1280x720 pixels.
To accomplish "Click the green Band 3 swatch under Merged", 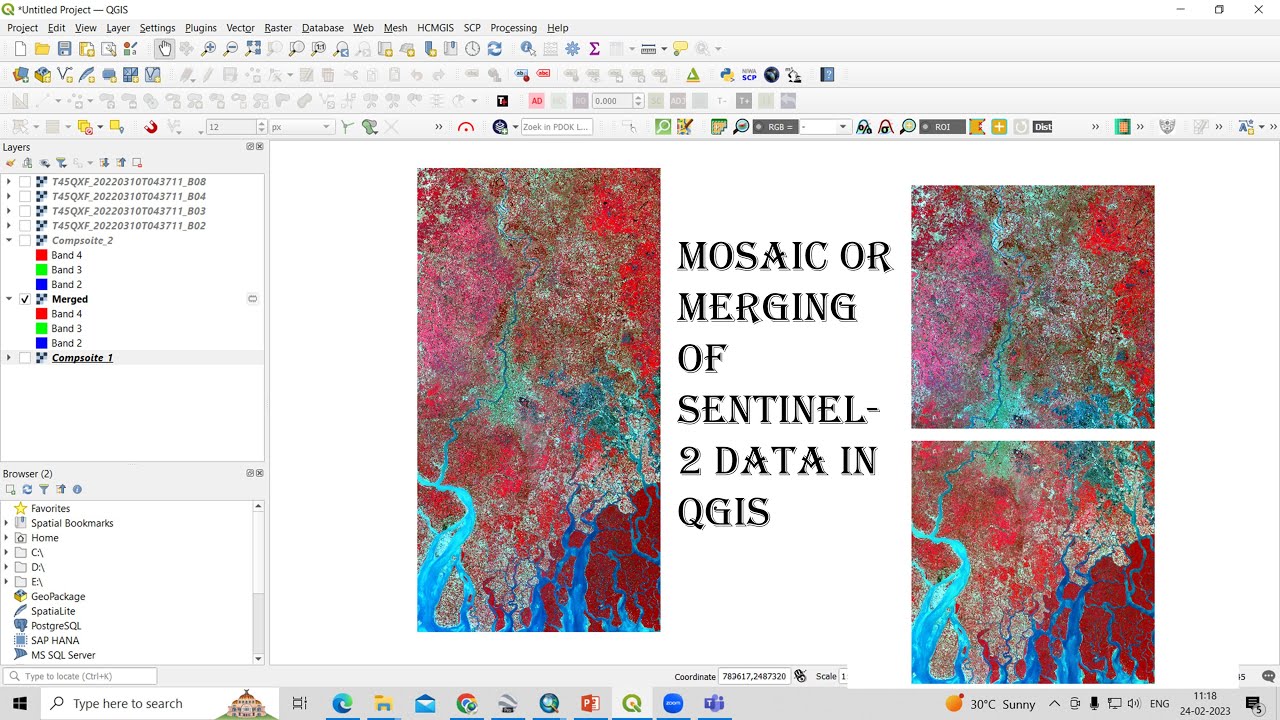I will (x=42, y=328).
